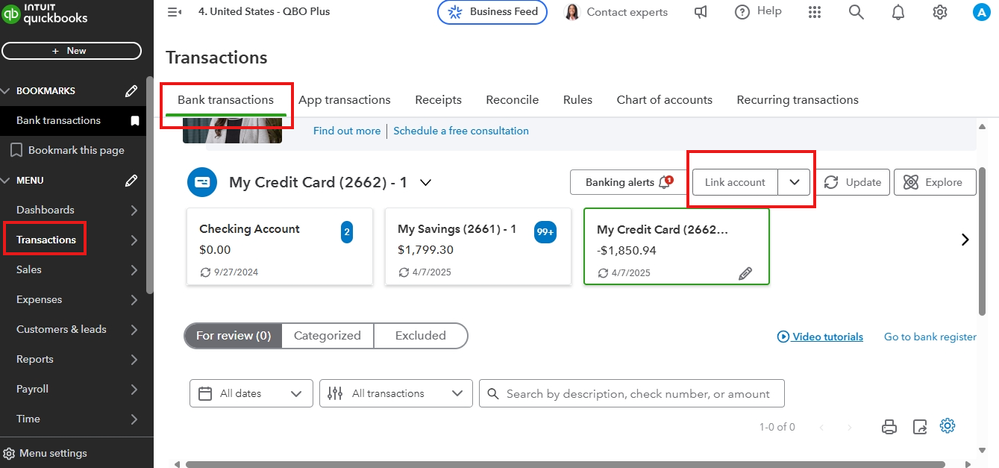Click the Find out more link

point(347,131)
